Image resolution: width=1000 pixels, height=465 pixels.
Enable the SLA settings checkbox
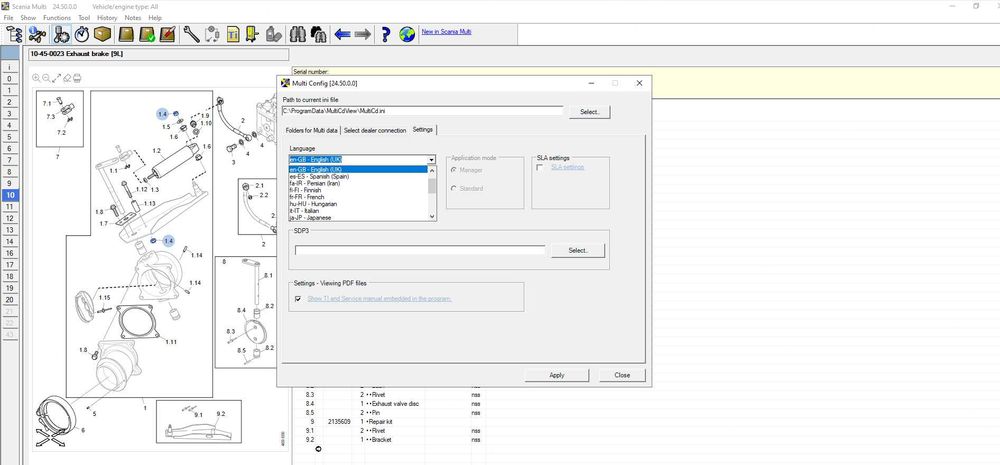coord(541,167)
